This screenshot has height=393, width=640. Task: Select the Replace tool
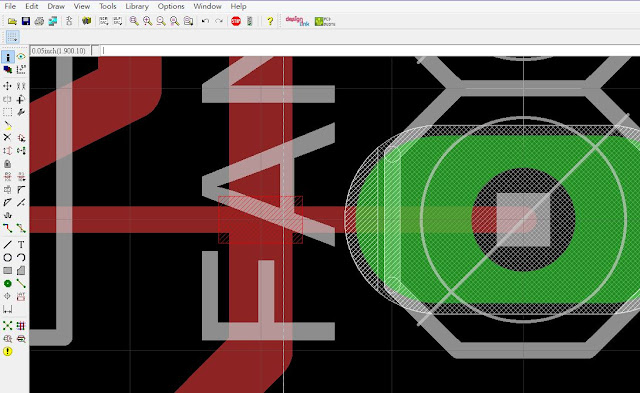click(x=21, y=151)
